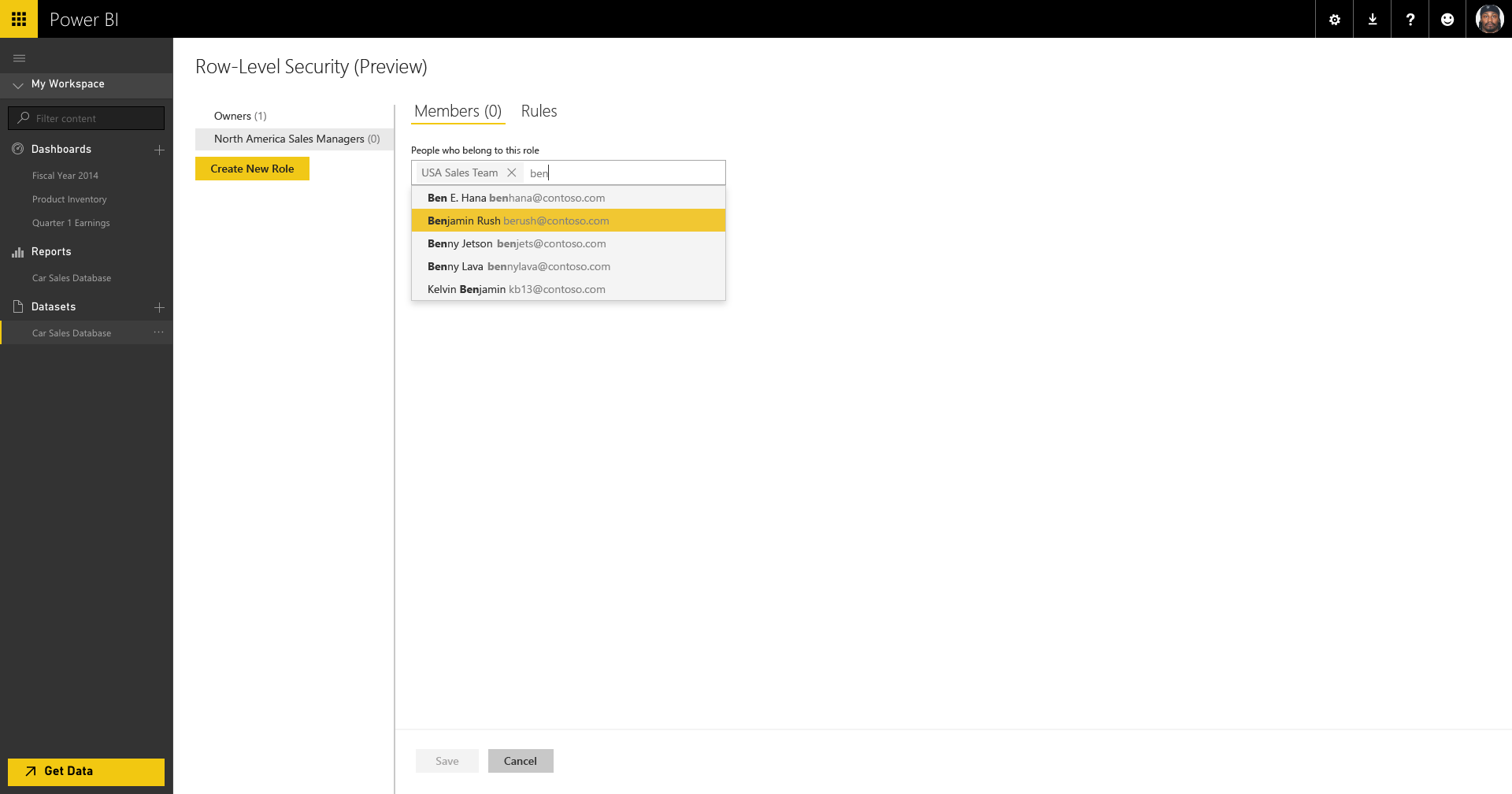Open Fiscal Year 2014 dashboard
This screenshot has width=1512, height=794.
[65, 176]
